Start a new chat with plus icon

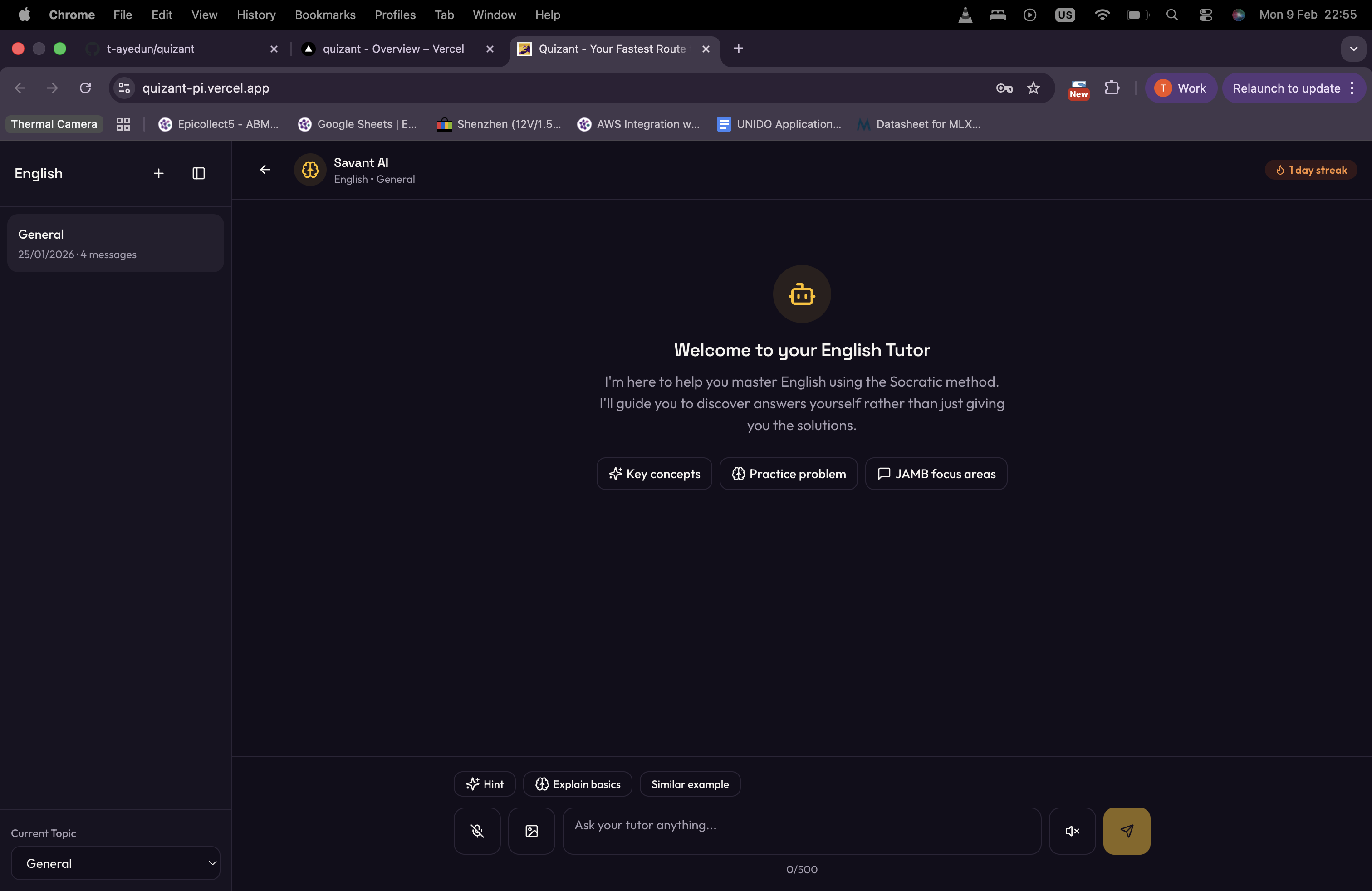(158, 173)
